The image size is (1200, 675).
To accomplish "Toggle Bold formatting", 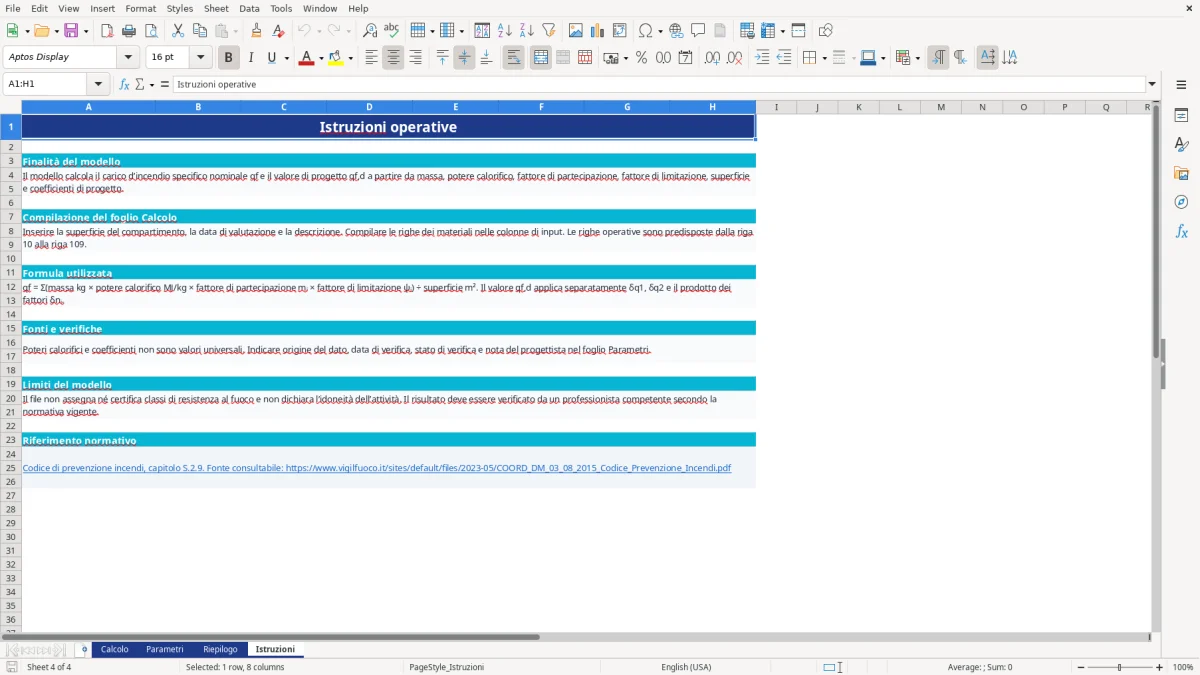I will 229,58.
